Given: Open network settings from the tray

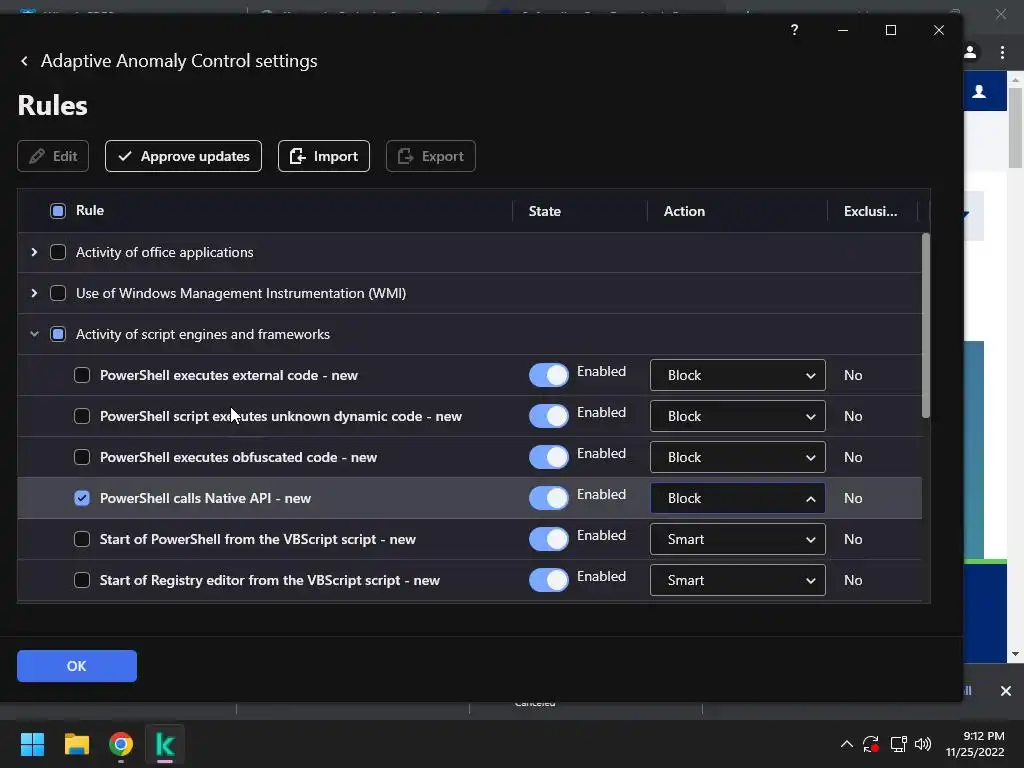Looking at the screenshot, I should click(x=899, y=744).
